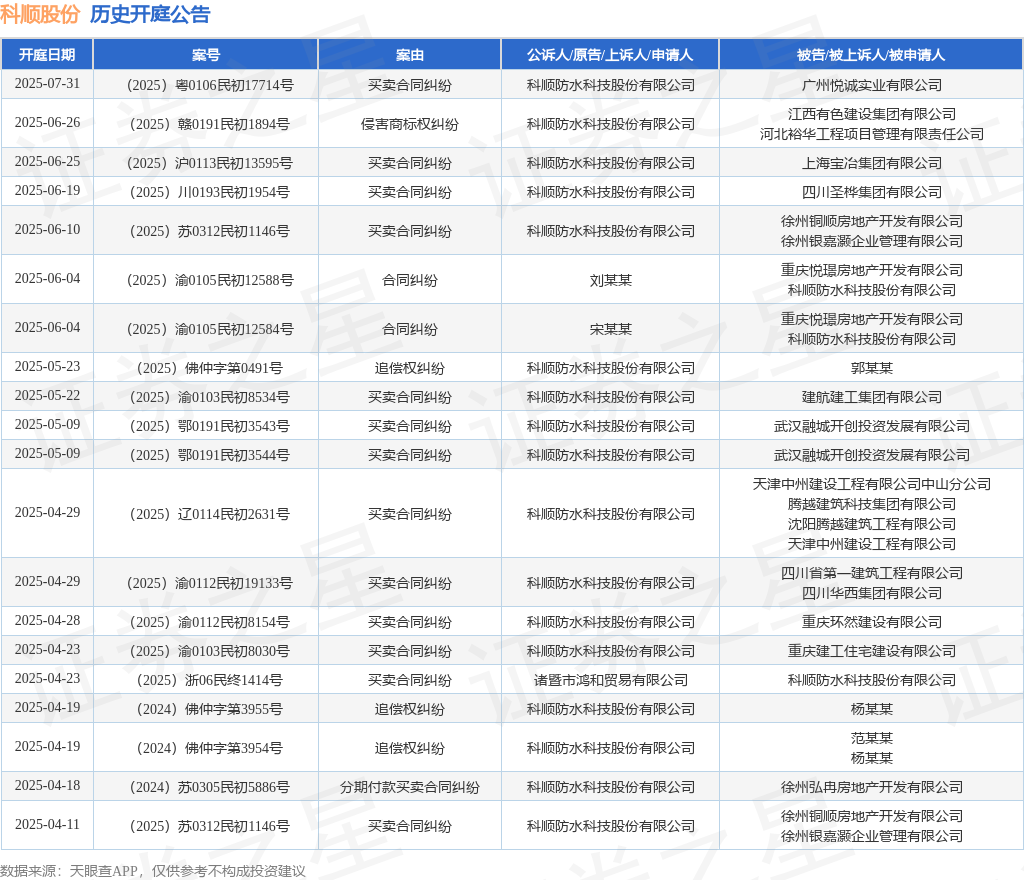Click the date 2025-05-23
The width and height of the screenshot is (1024, 880).
tap(47, 367)
